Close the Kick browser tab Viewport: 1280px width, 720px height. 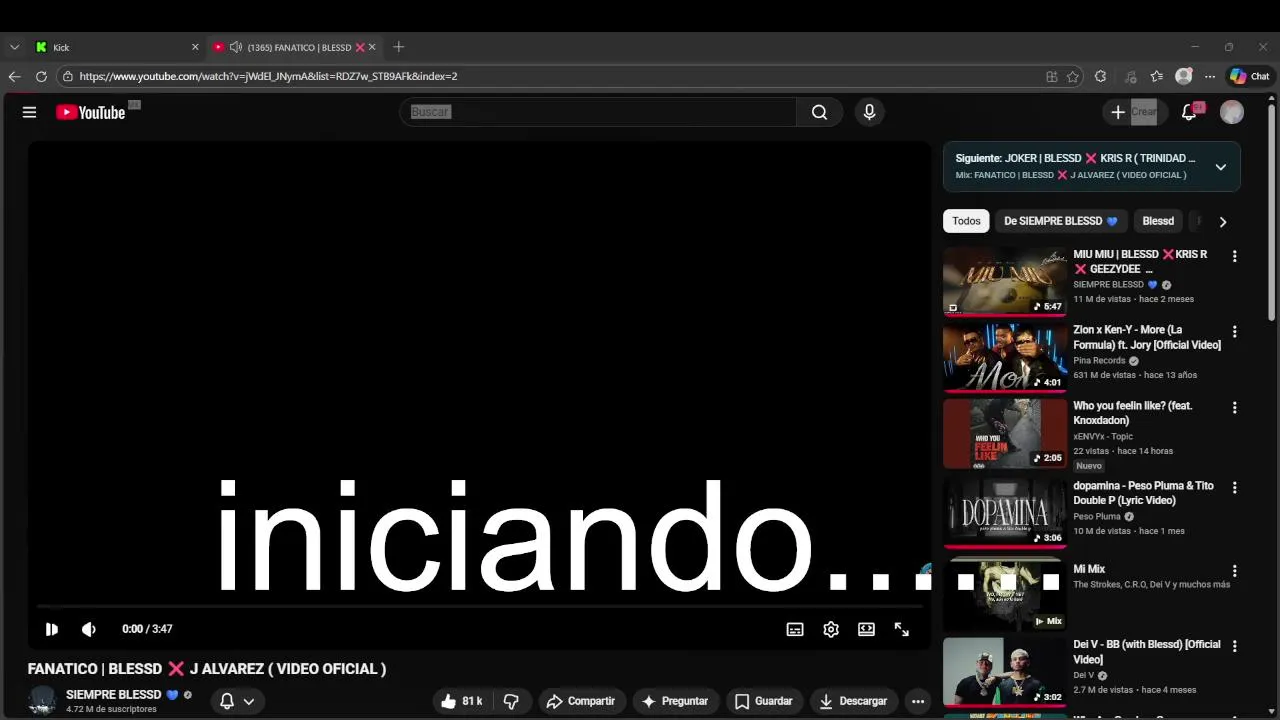pyautogui.click(x=195, y=47)
